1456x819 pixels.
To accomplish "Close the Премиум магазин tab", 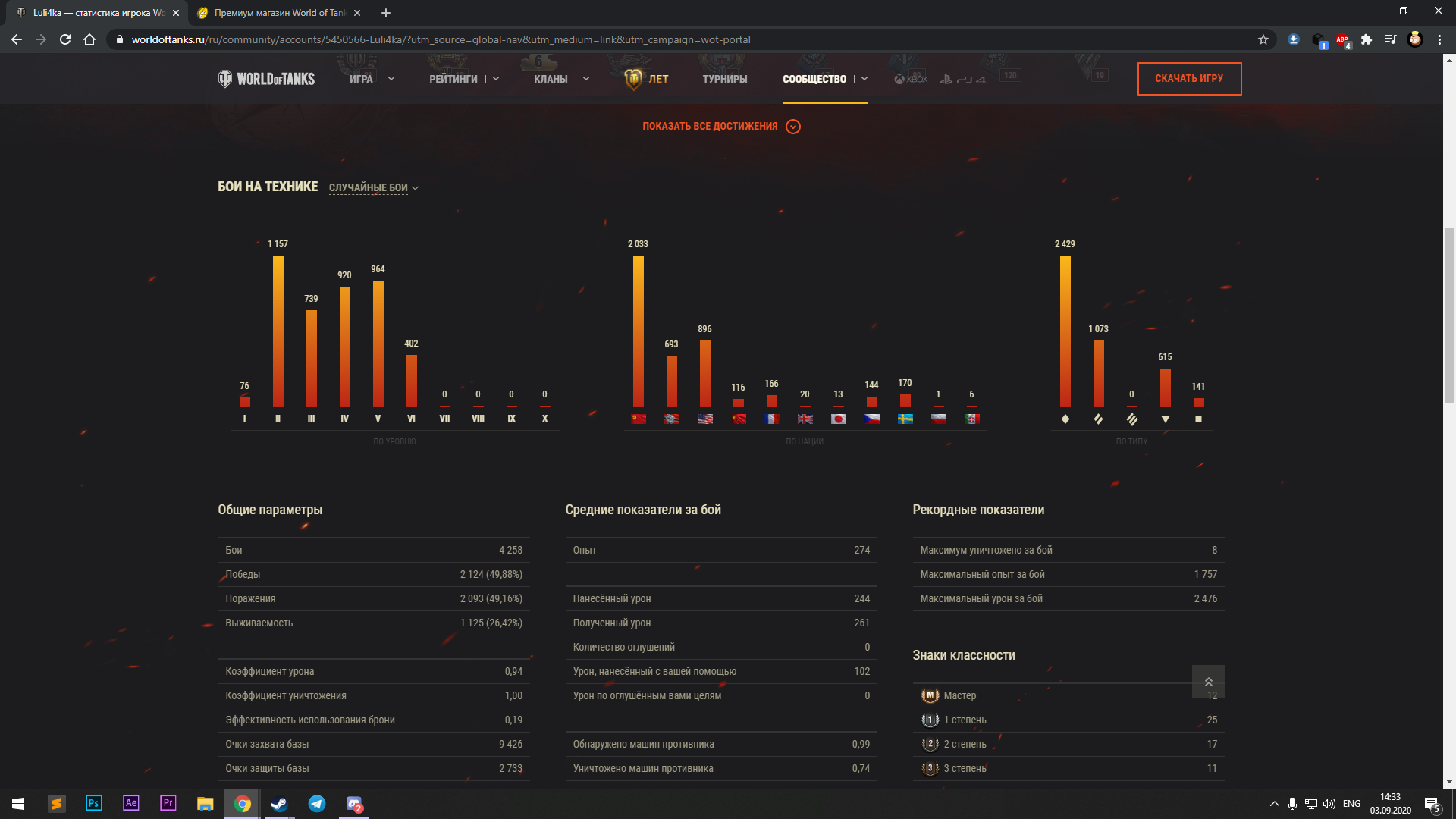I will [x=357, y=13].
